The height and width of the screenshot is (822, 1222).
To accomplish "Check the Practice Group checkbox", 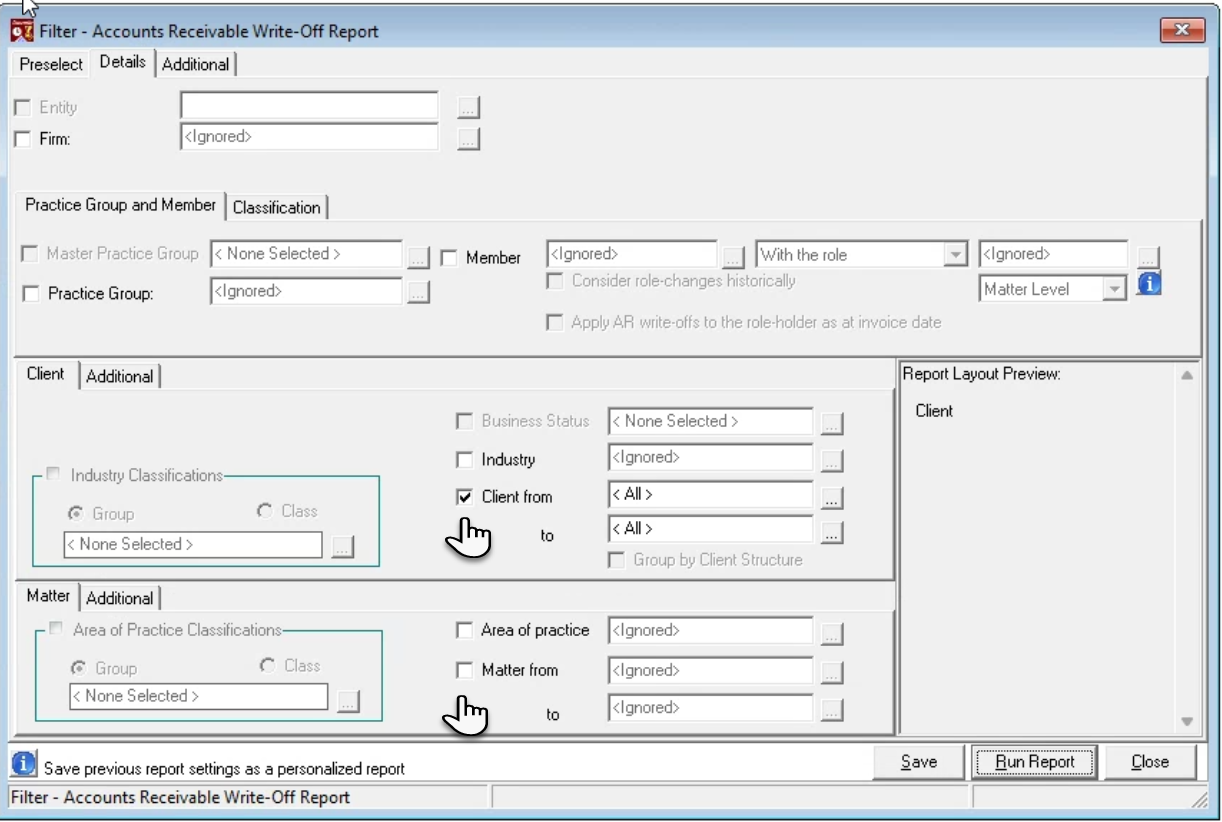I will point(30,294).
